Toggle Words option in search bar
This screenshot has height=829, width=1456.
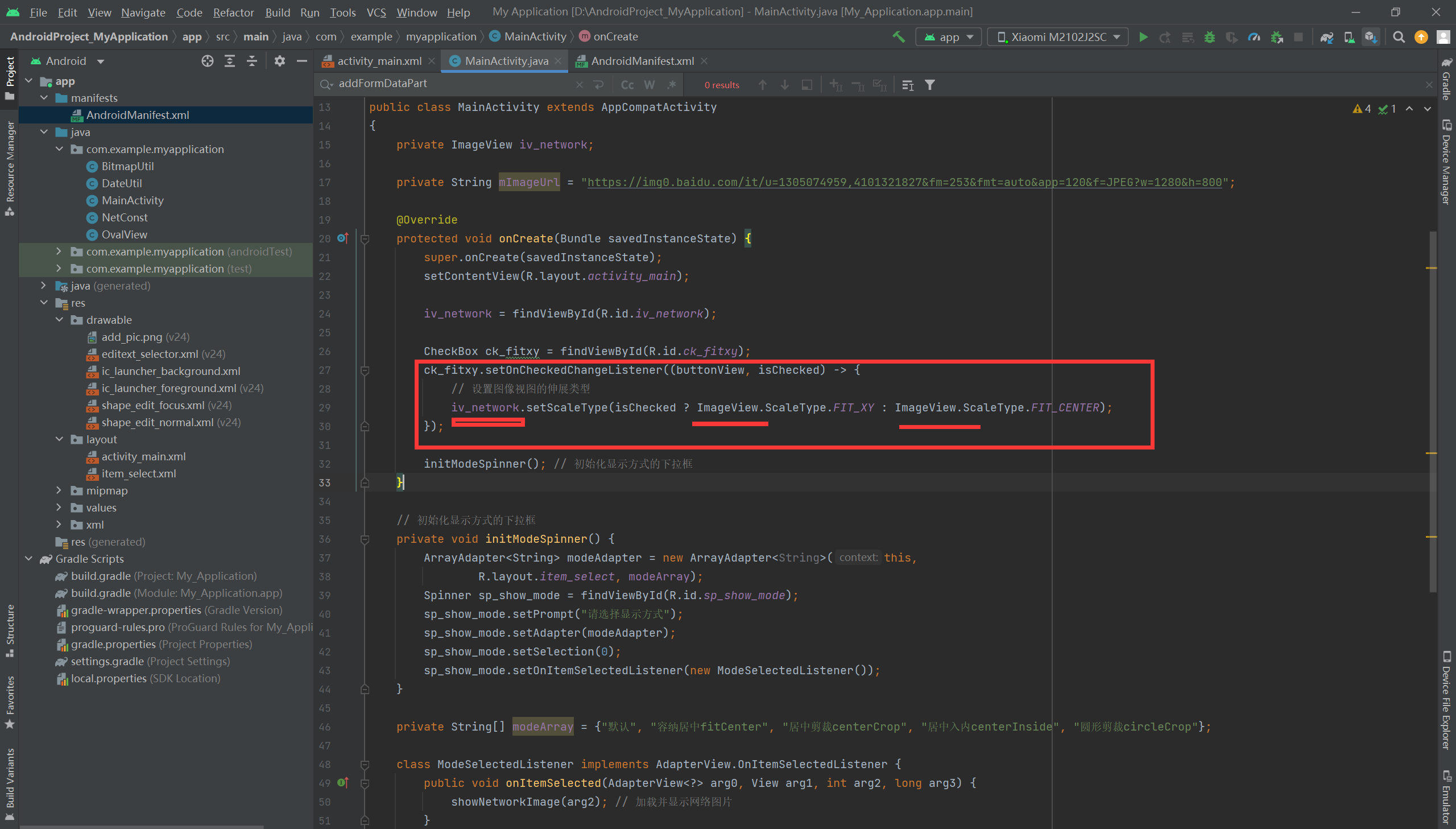click(x=649, y=85)
